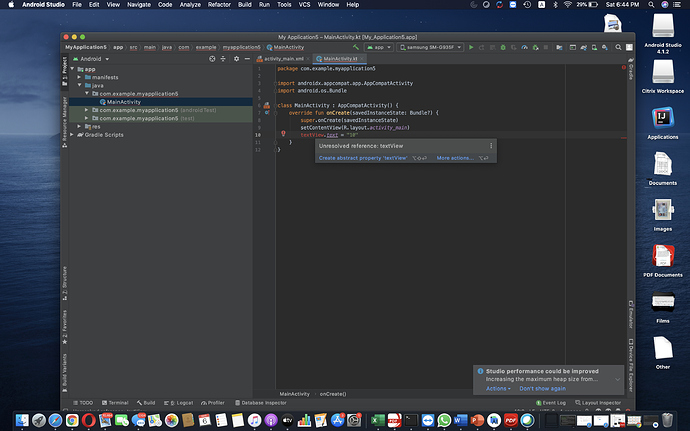690x431 pixels.
Task: Open the Android project view dropdown
Action: 91,59
